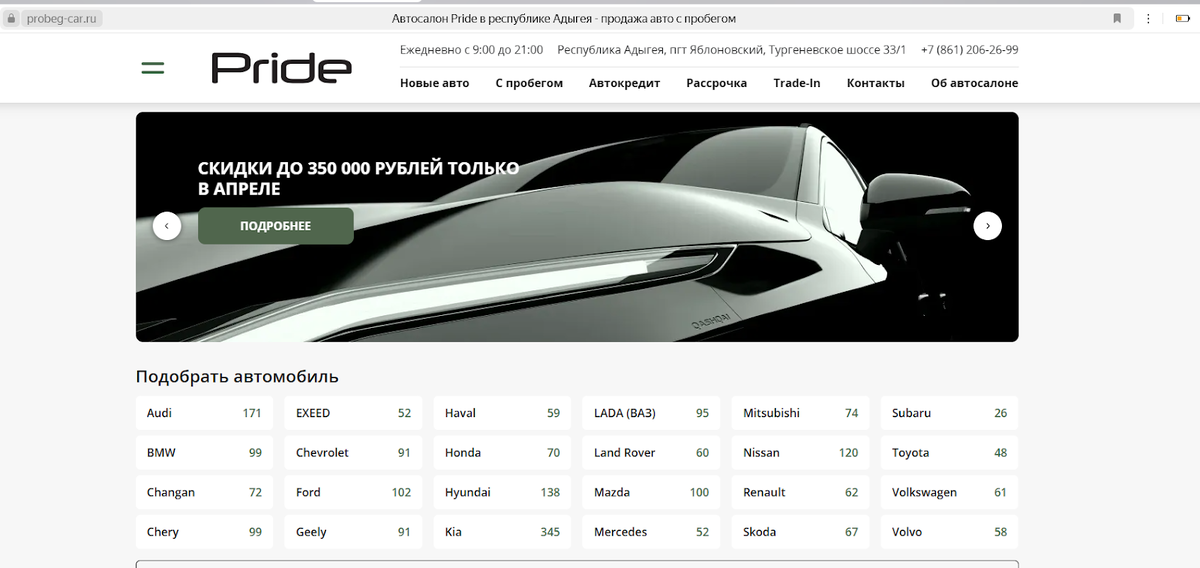
Task: Select the Mercedes brand tile
Action: (x=651, y=532)
